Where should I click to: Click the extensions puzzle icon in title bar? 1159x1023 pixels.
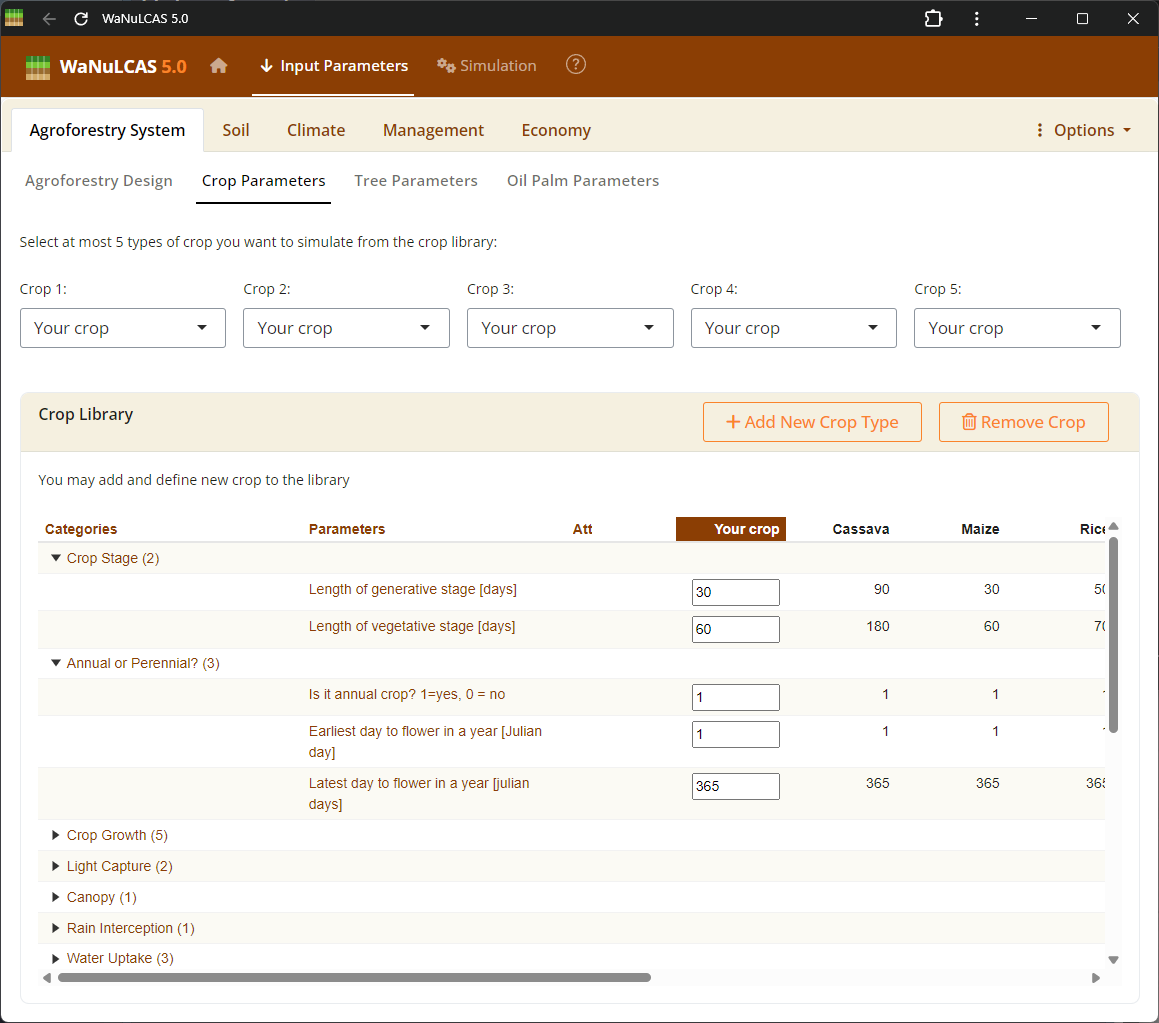pyautogui.click(x=933, y=19)
